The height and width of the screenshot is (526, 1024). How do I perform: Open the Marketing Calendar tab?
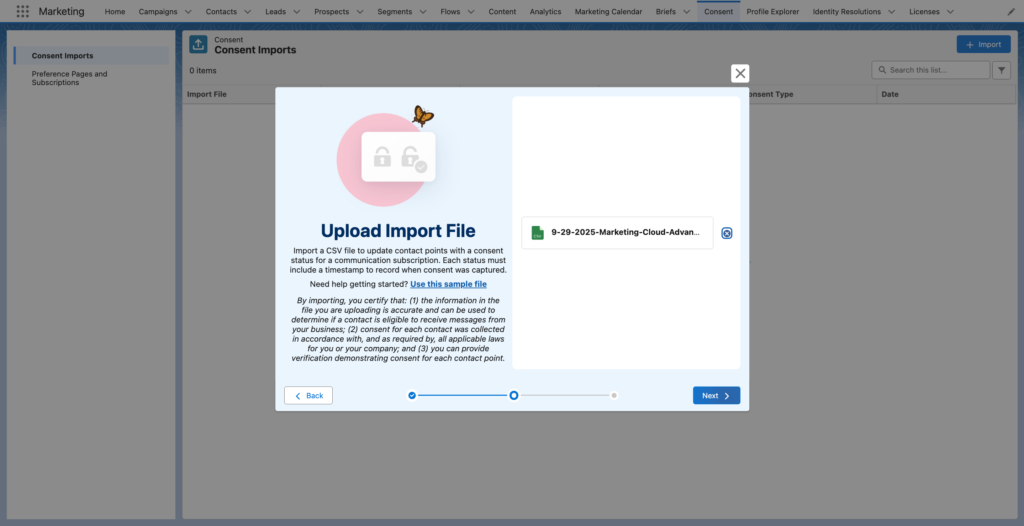[608, 11]
